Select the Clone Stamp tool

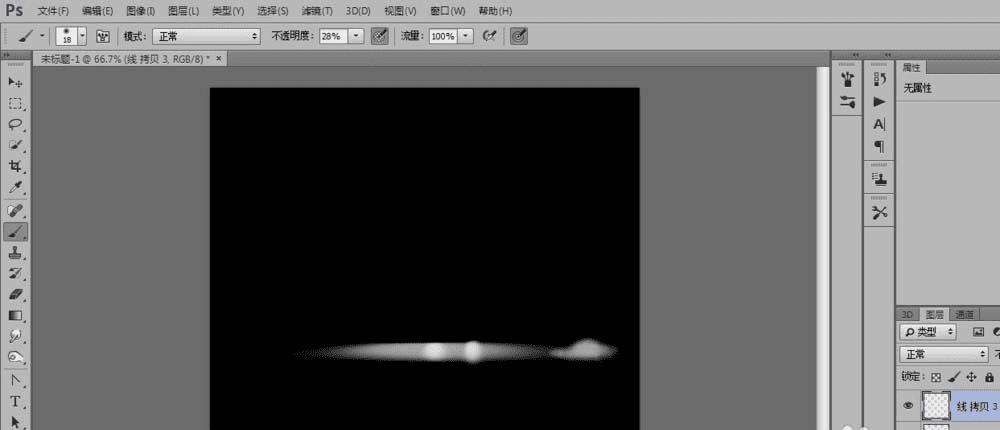15,253
